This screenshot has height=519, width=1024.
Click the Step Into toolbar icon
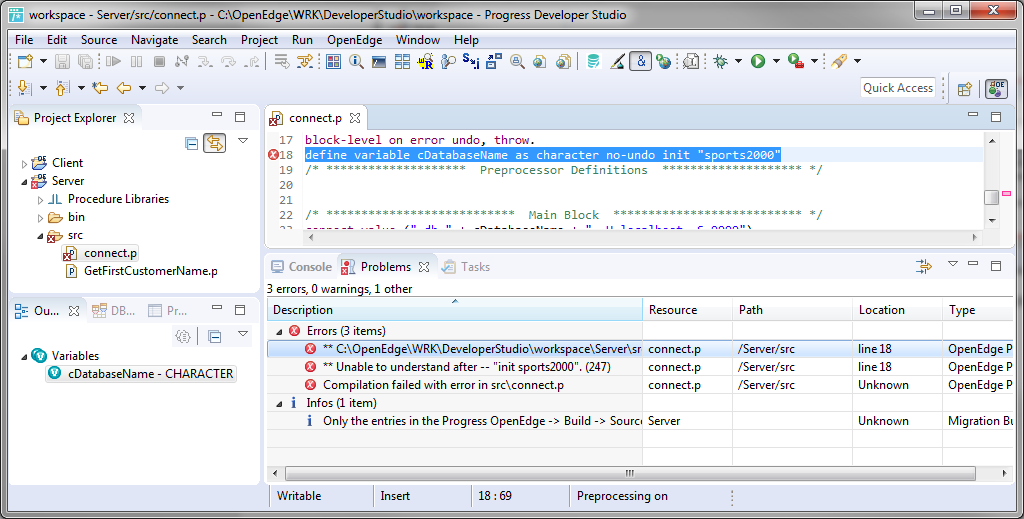pyautogui.click(x=205, y=61)
